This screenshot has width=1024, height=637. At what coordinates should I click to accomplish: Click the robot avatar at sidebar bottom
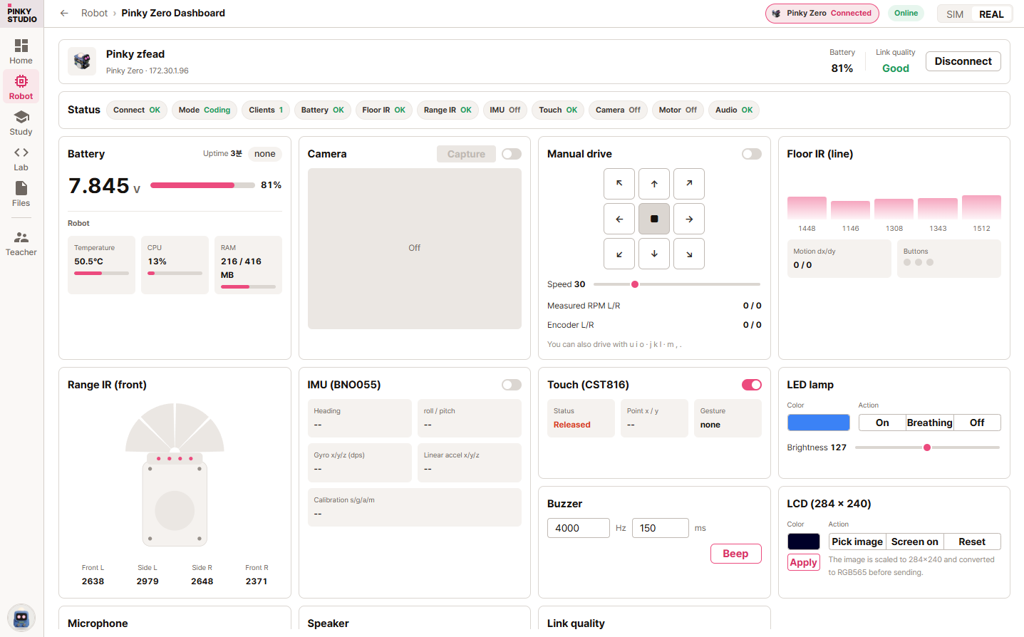[21, 618]
